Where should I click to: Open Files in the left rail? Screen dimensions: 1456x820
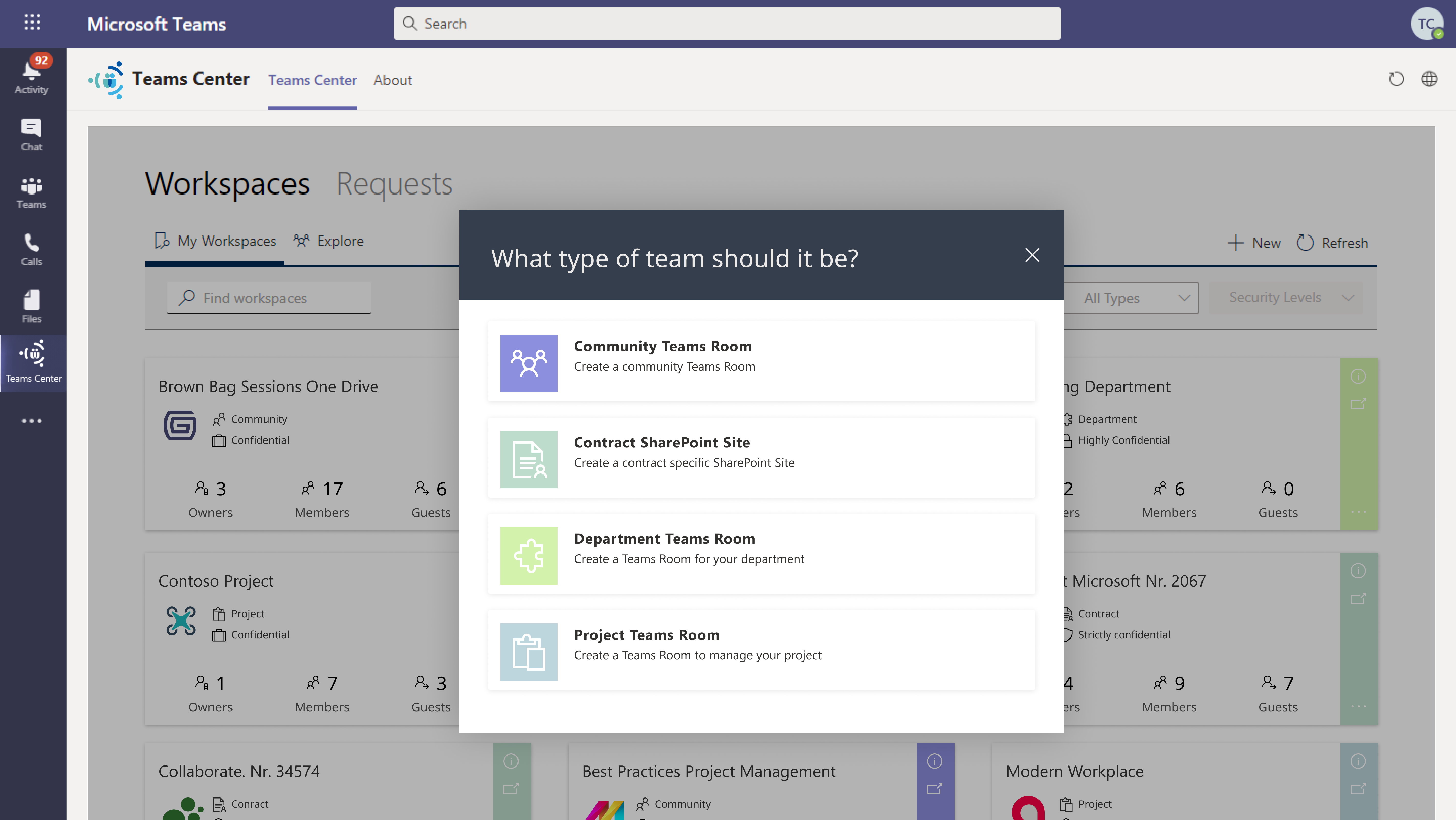(x=32, y=307)
